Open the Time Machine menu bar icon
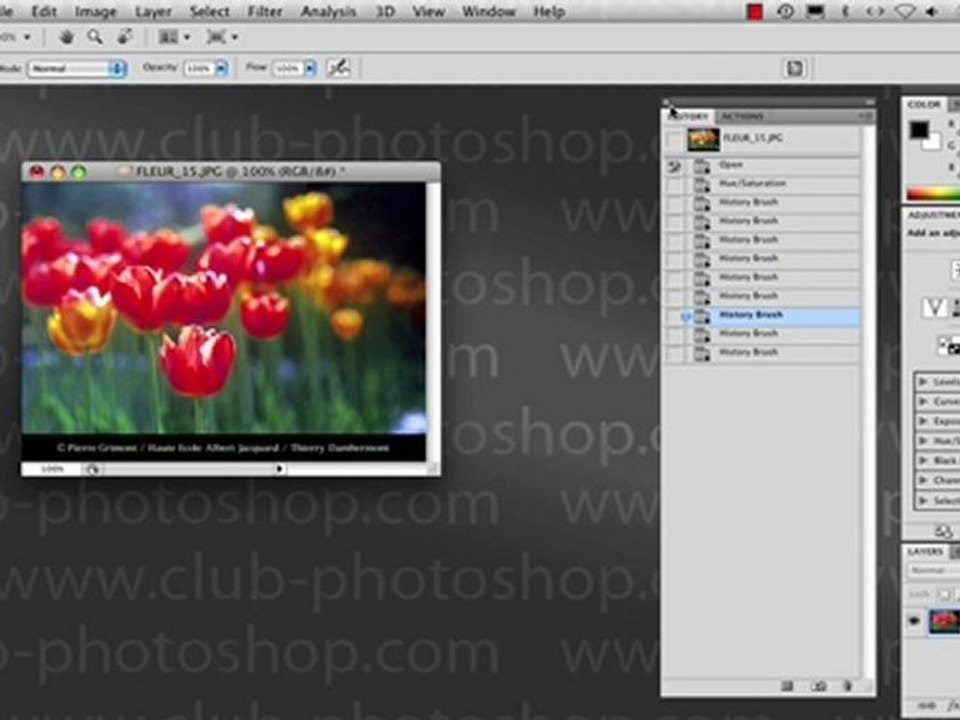 786,12
